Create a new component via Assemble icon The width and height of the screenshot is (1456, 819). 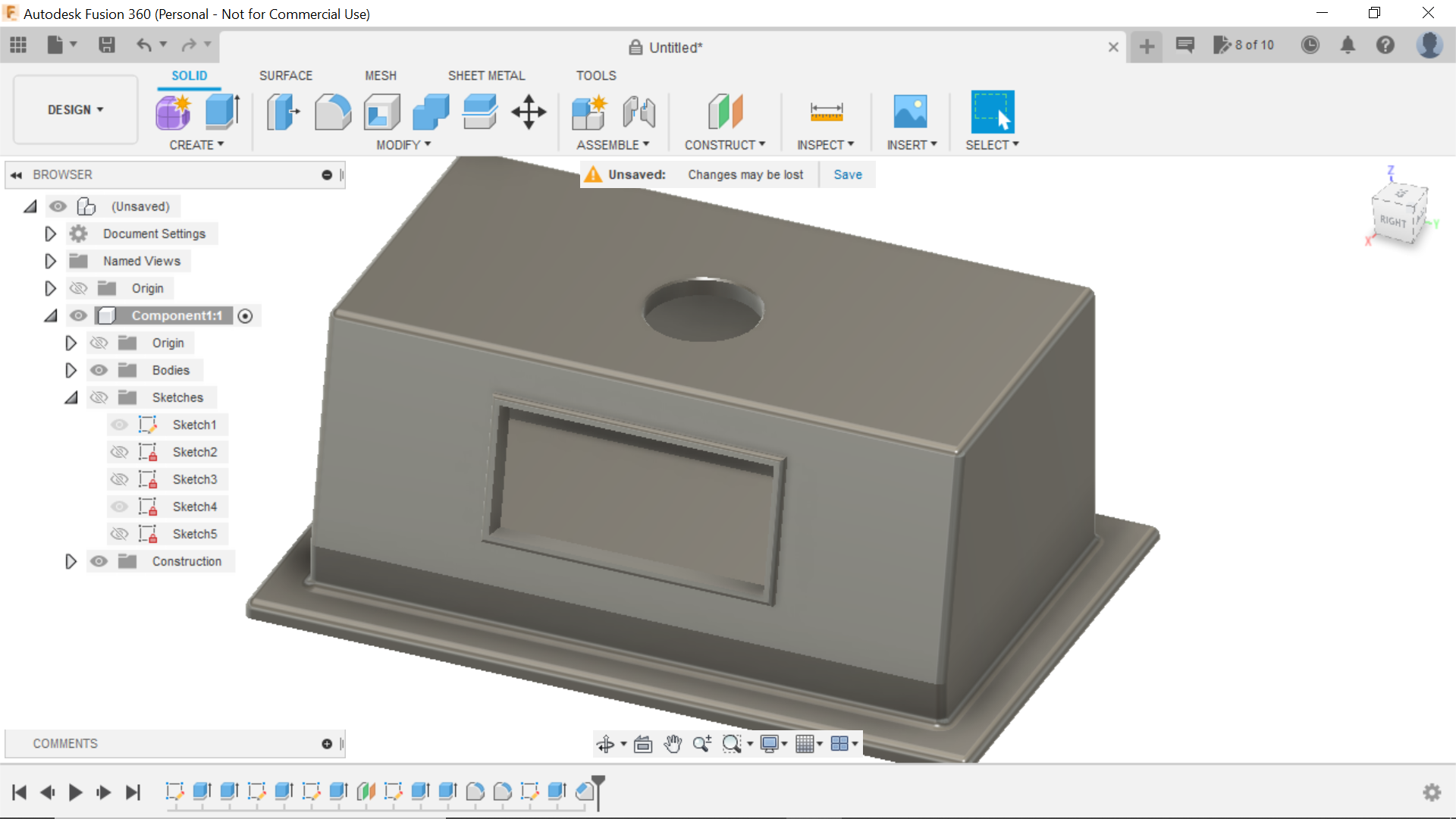coord(589,111)
